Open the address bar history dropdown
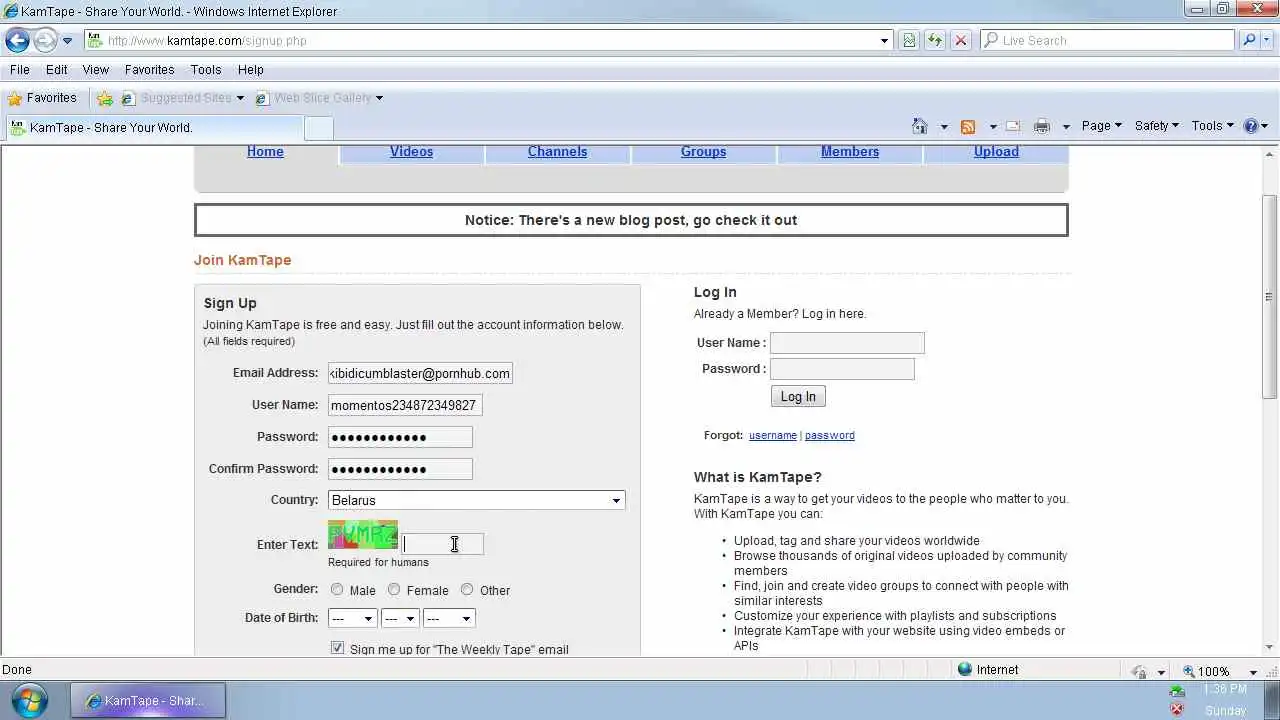Image resolution: width=1280 pixels, height=720 pixels. (x=884, y=41)
